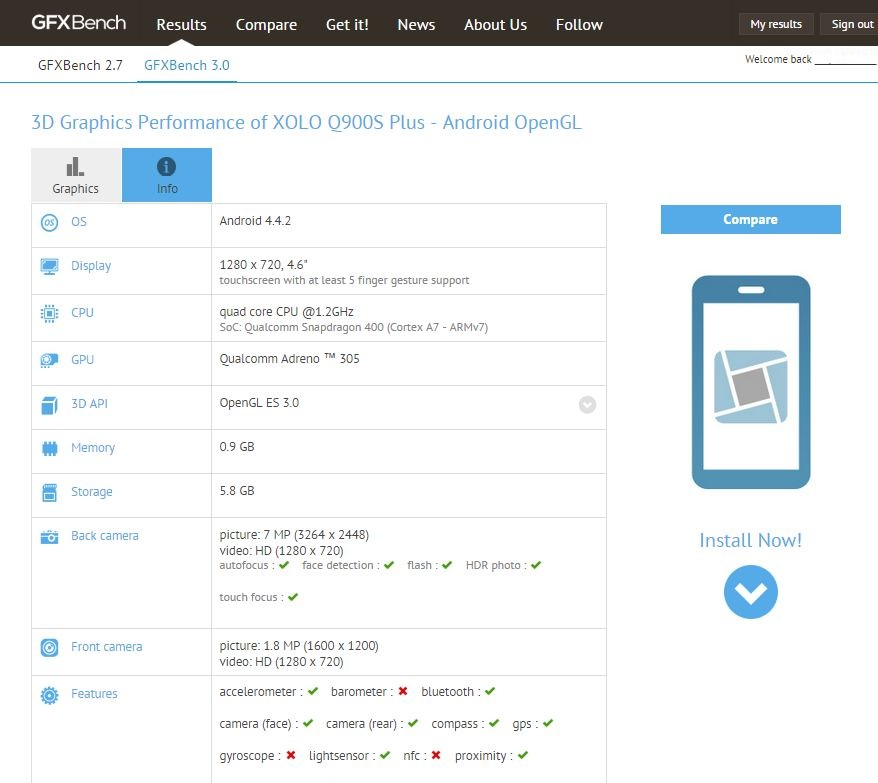Click the Storage label
Screen dimensions: 878x783
pyautogui.click(x=92, y=492)
